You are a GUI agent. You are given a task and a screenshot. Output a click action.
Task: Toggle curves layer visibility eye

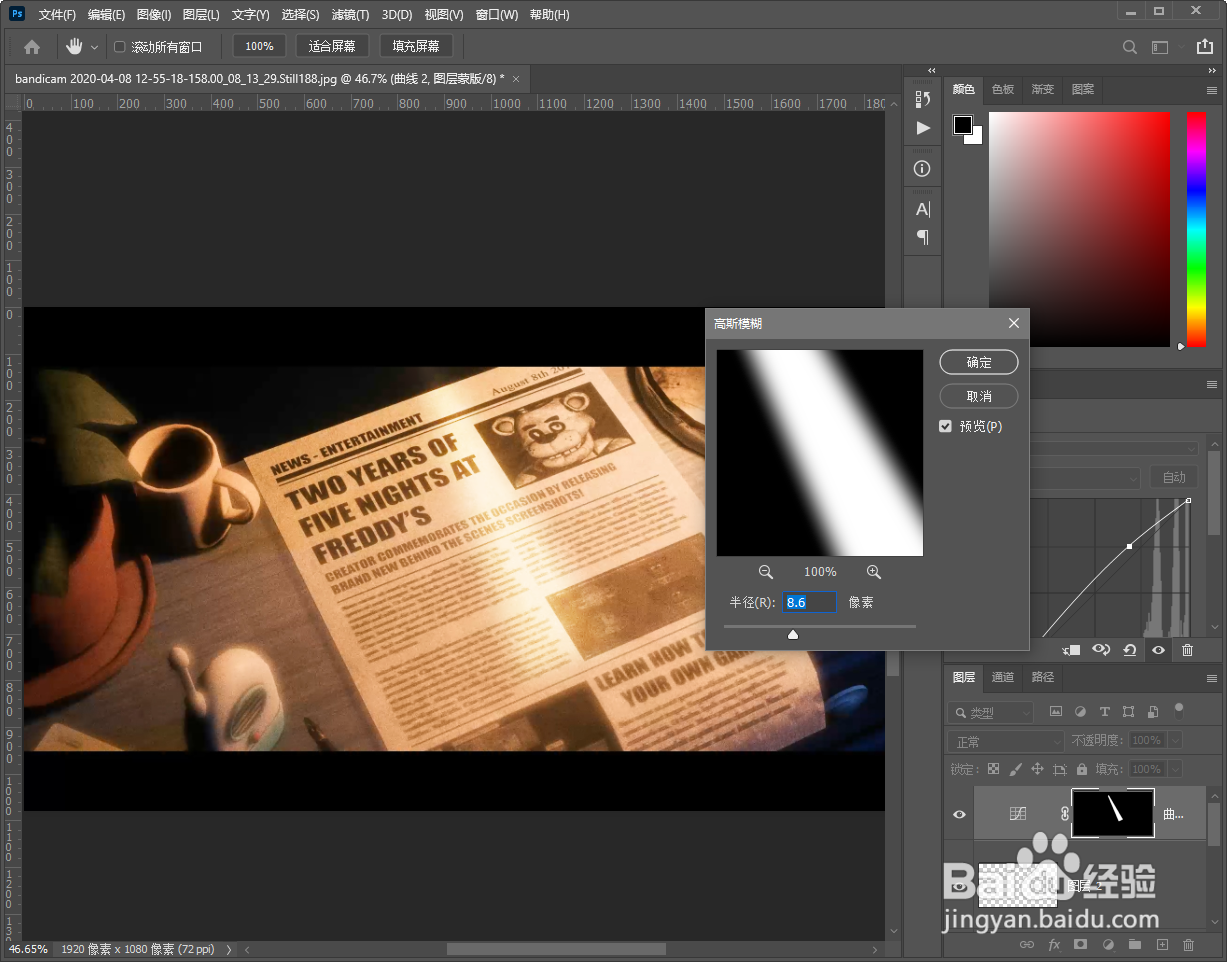click(x=959, y=814)
